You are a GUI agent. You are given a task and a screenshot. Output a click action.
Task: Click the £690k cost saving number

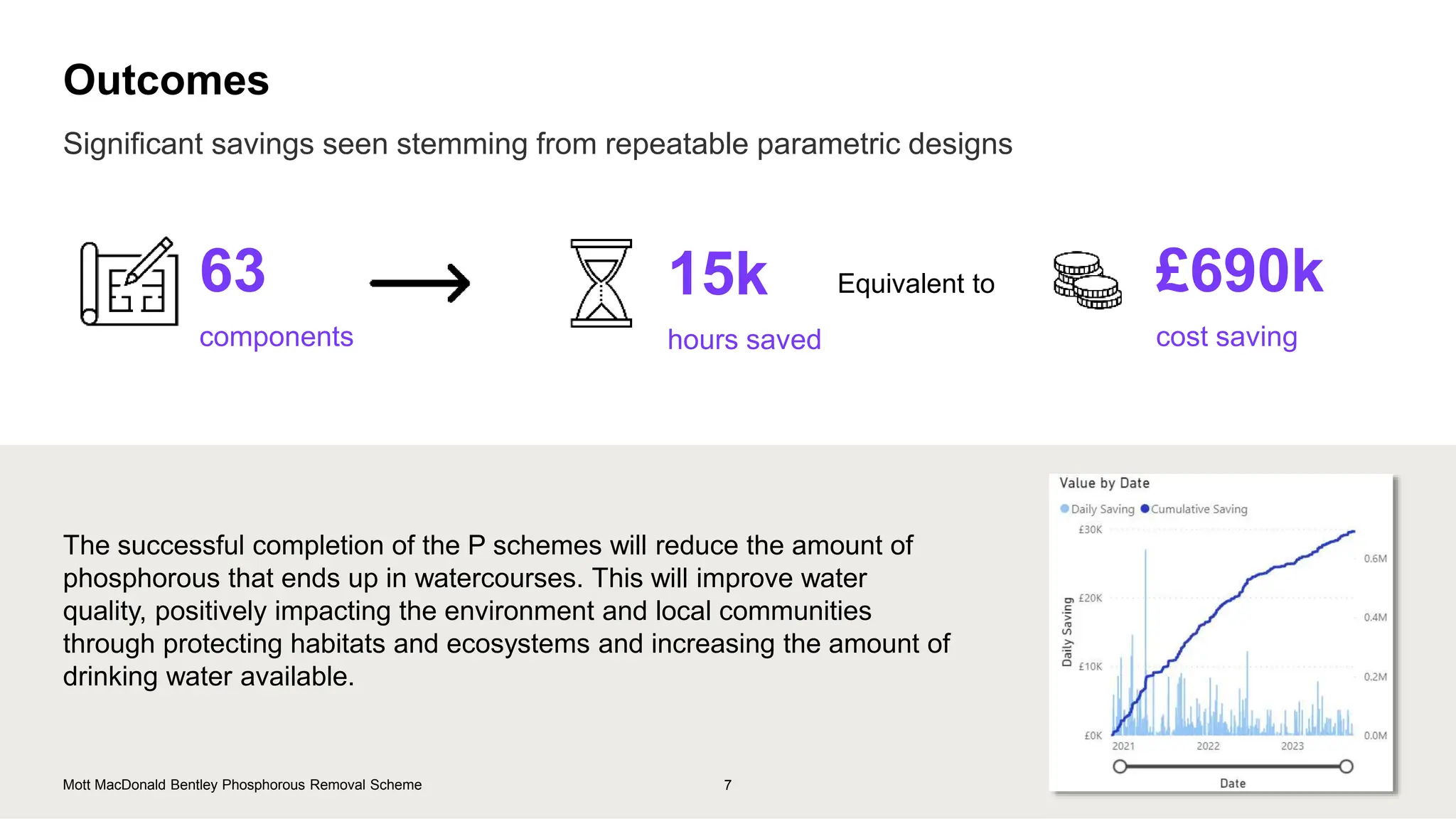coord(1238,271)
